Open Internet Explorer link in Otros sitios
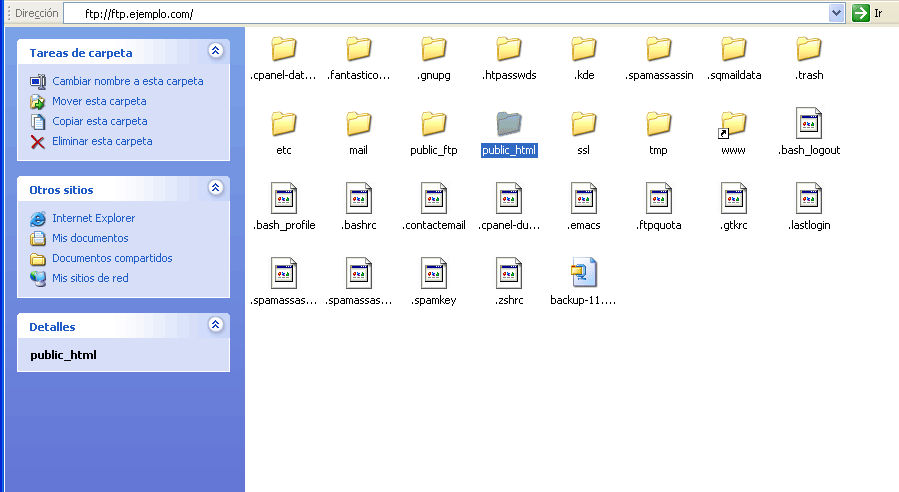 coord(93,218)
